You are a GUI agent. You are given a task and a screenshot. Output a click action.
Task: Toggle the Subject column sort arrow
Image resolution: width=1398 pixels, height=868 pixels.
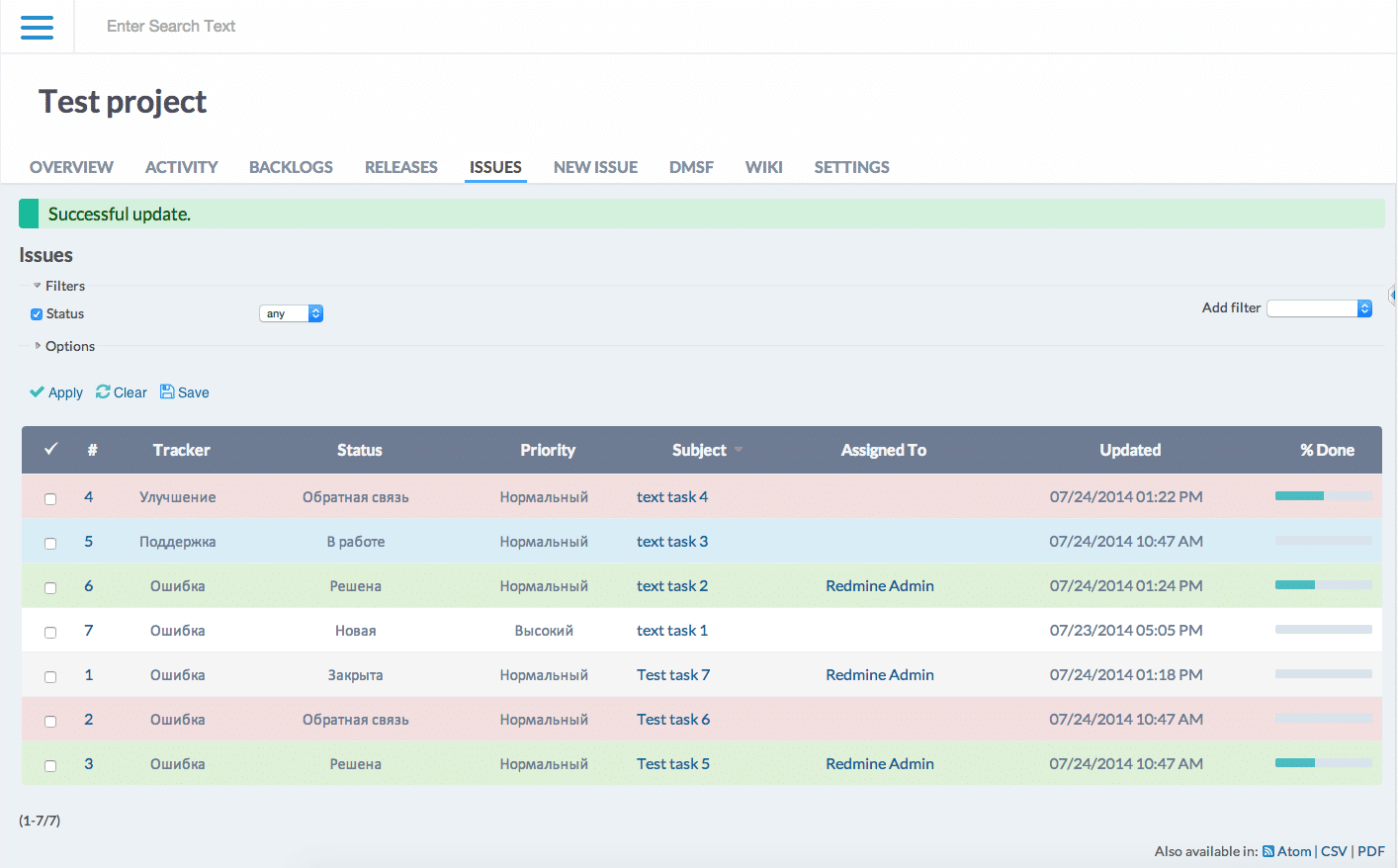coord(737,450)
